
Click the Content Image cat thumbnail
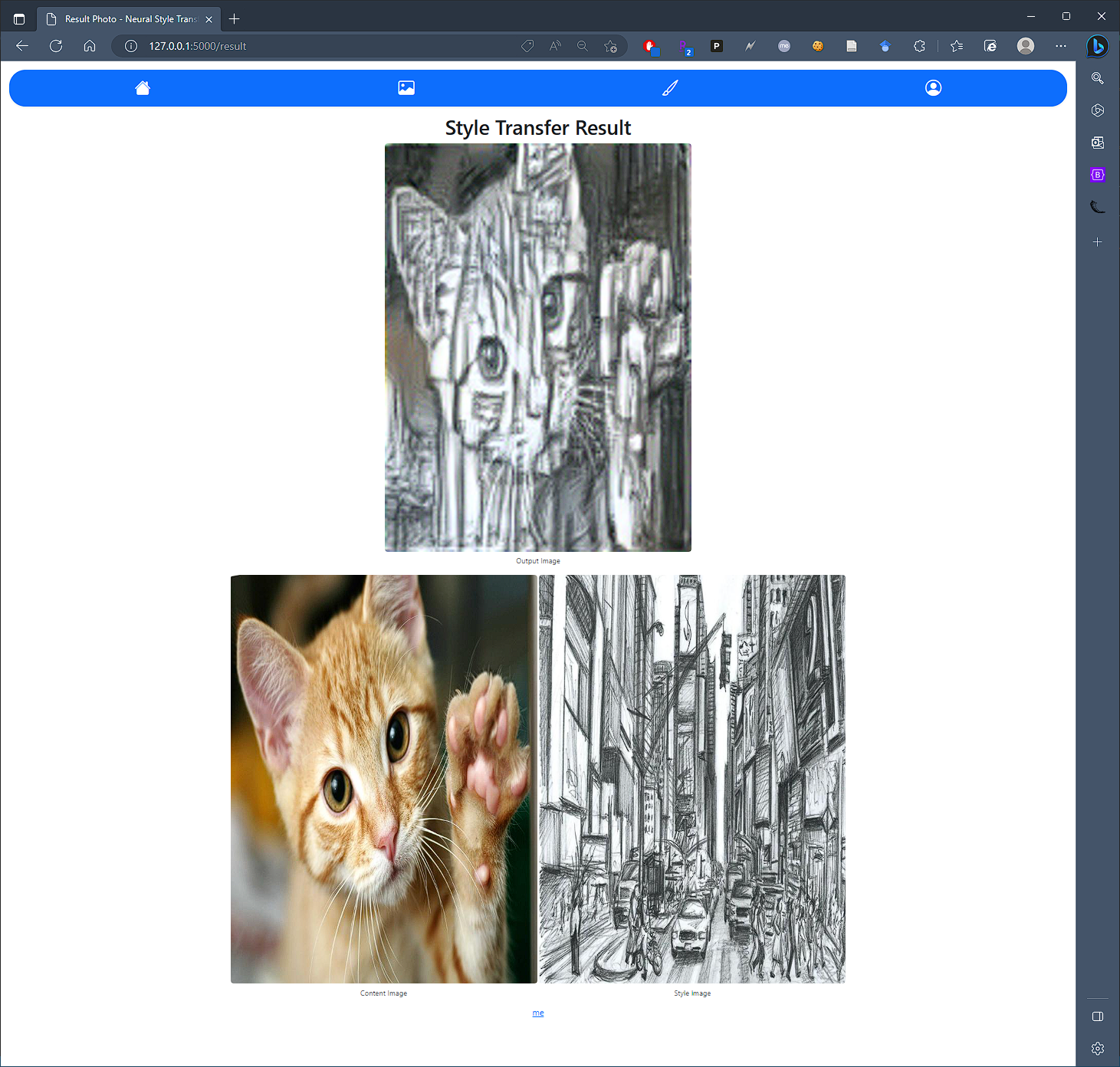click(x=383, y=779)
